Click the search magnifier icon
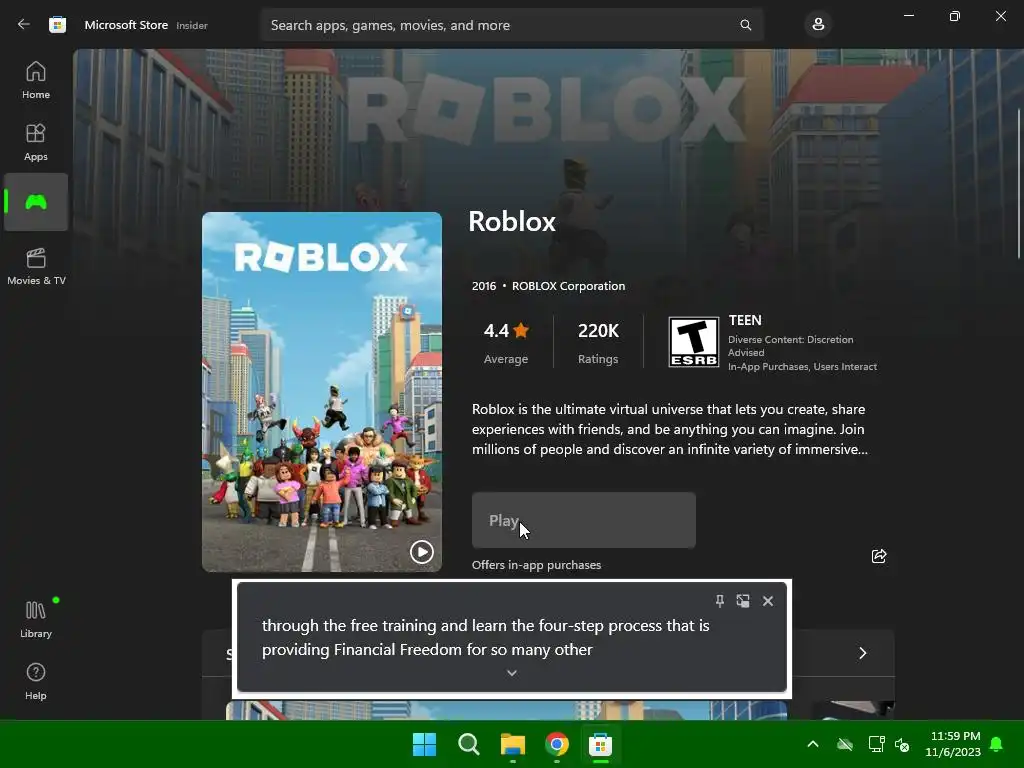The width and height of the screenshot is (1024, 768). [x=745, y=25]
